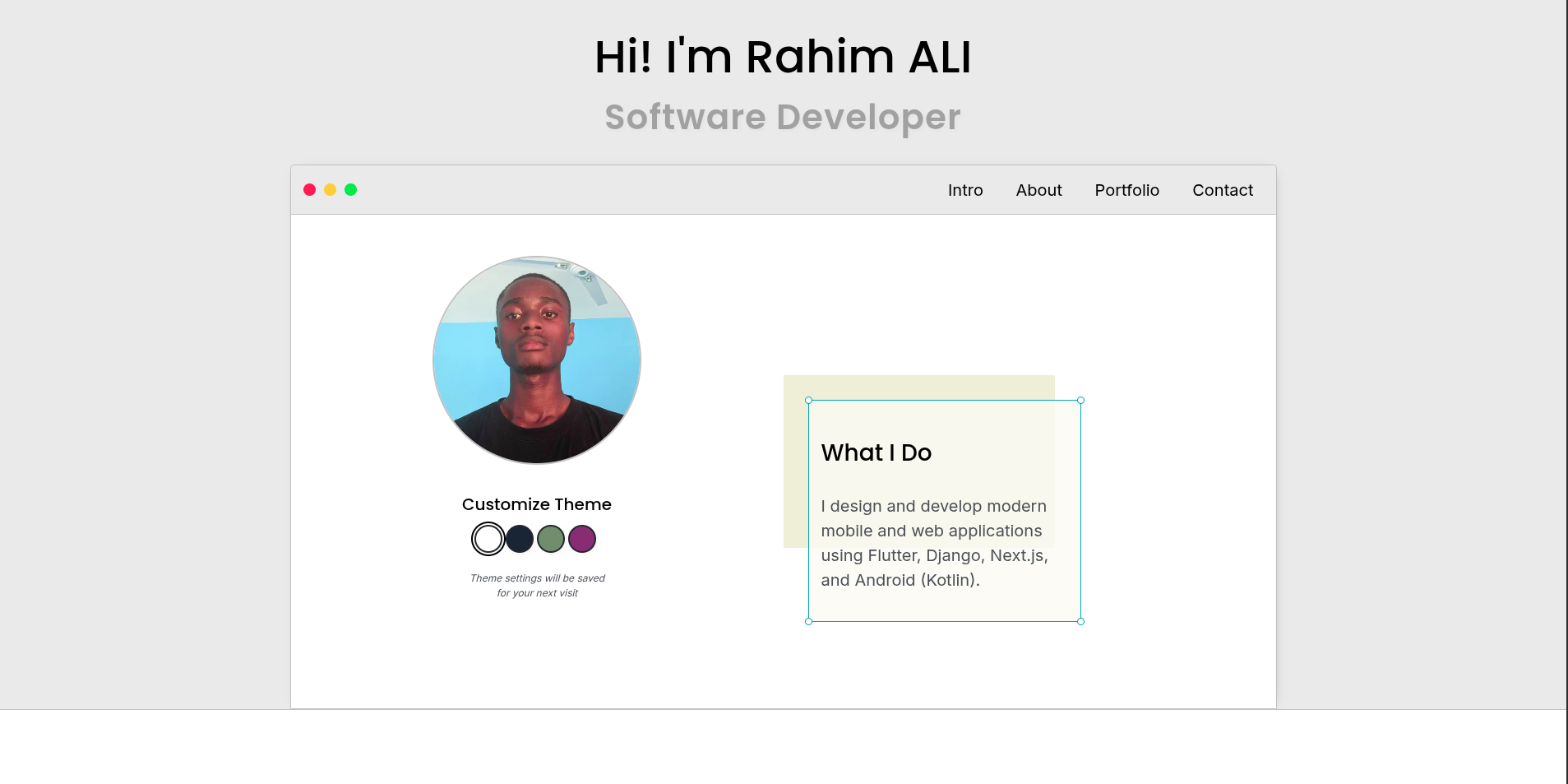Choose the dark navy theme swatch

point(520,539)
